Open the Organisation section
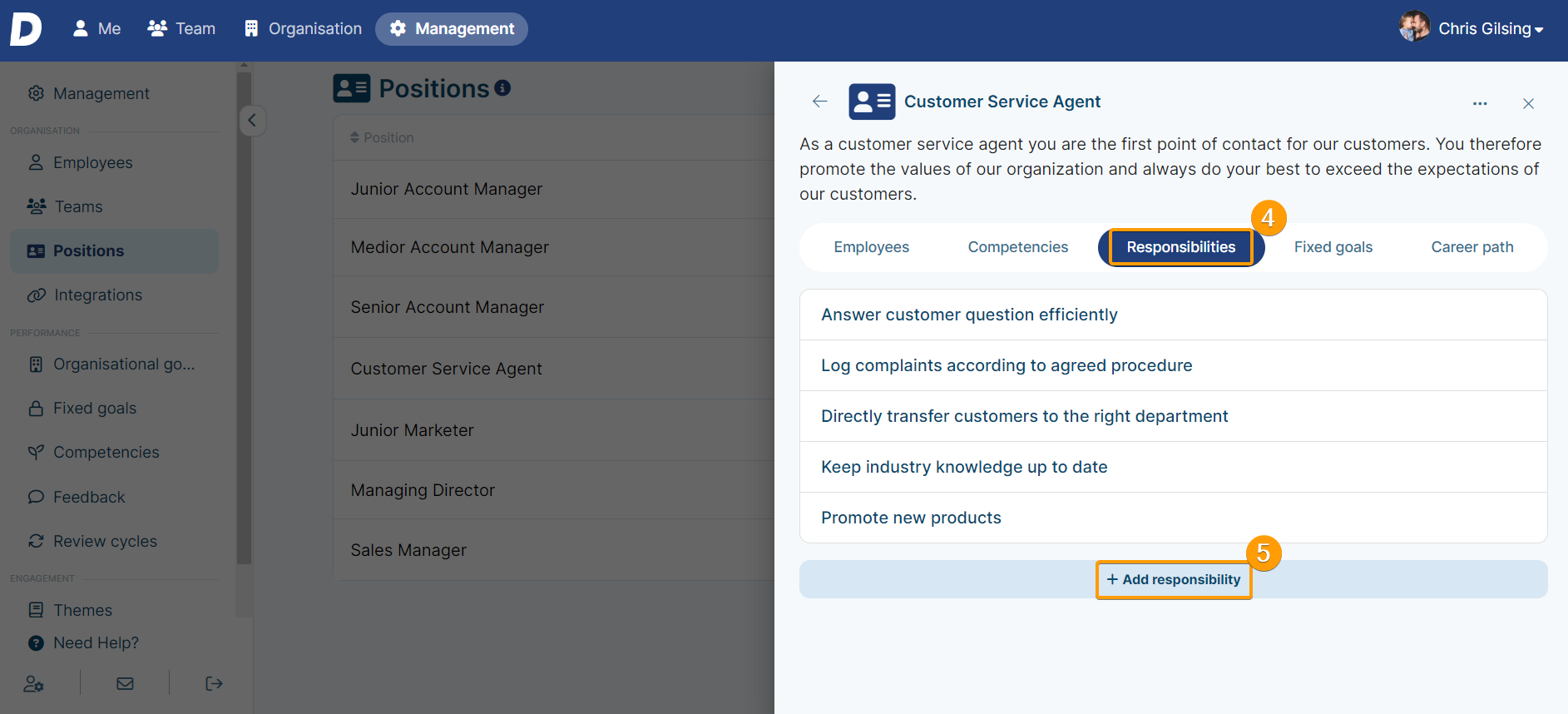 [x=303, y=29]
